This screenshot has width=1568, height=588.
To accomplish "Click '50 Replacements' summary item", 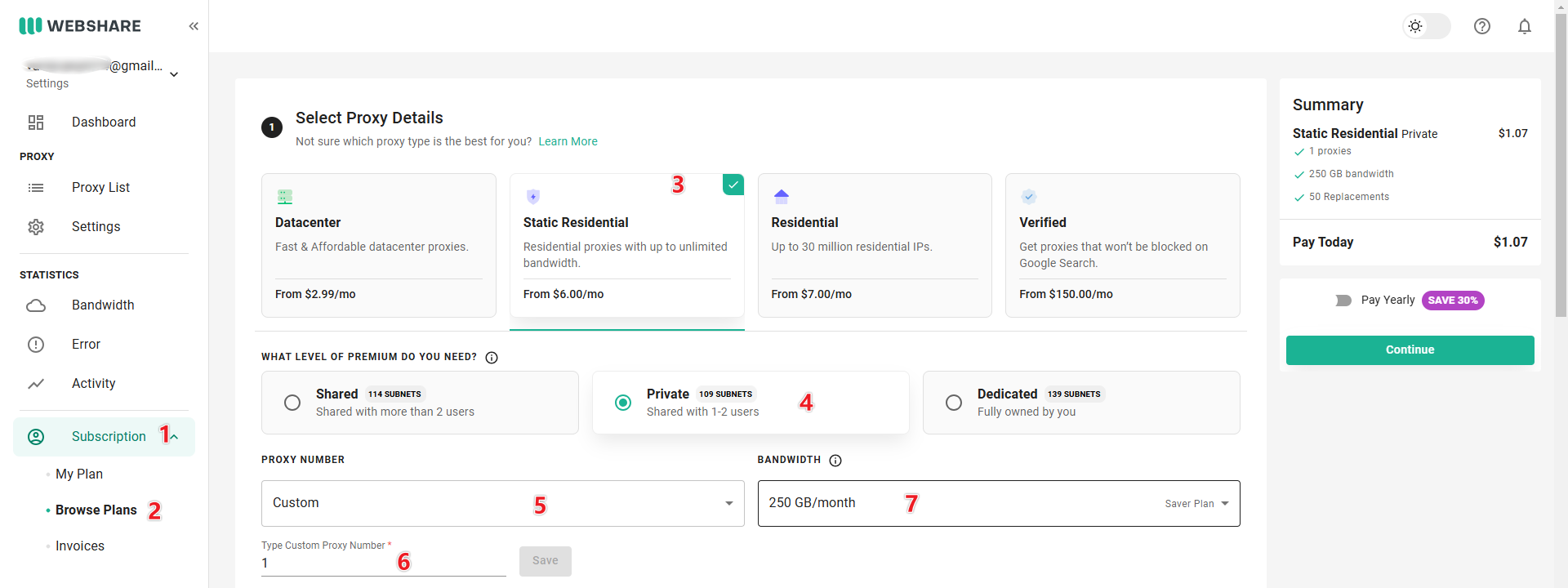I will click(x=1348, y=197).
